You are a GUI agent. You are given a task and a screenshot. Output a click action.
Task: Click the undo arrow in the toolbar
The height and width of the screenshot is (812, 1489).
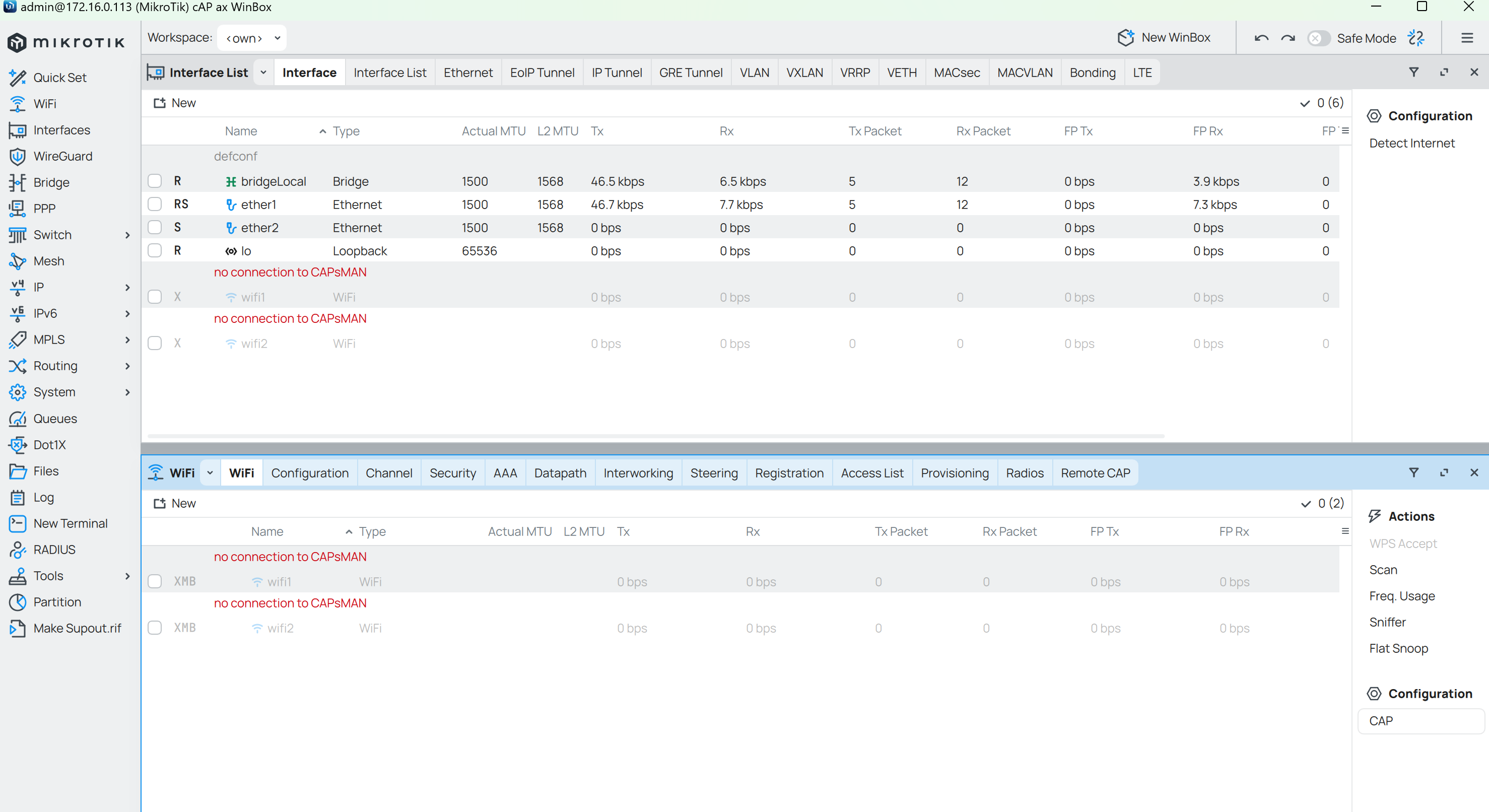1262,38
